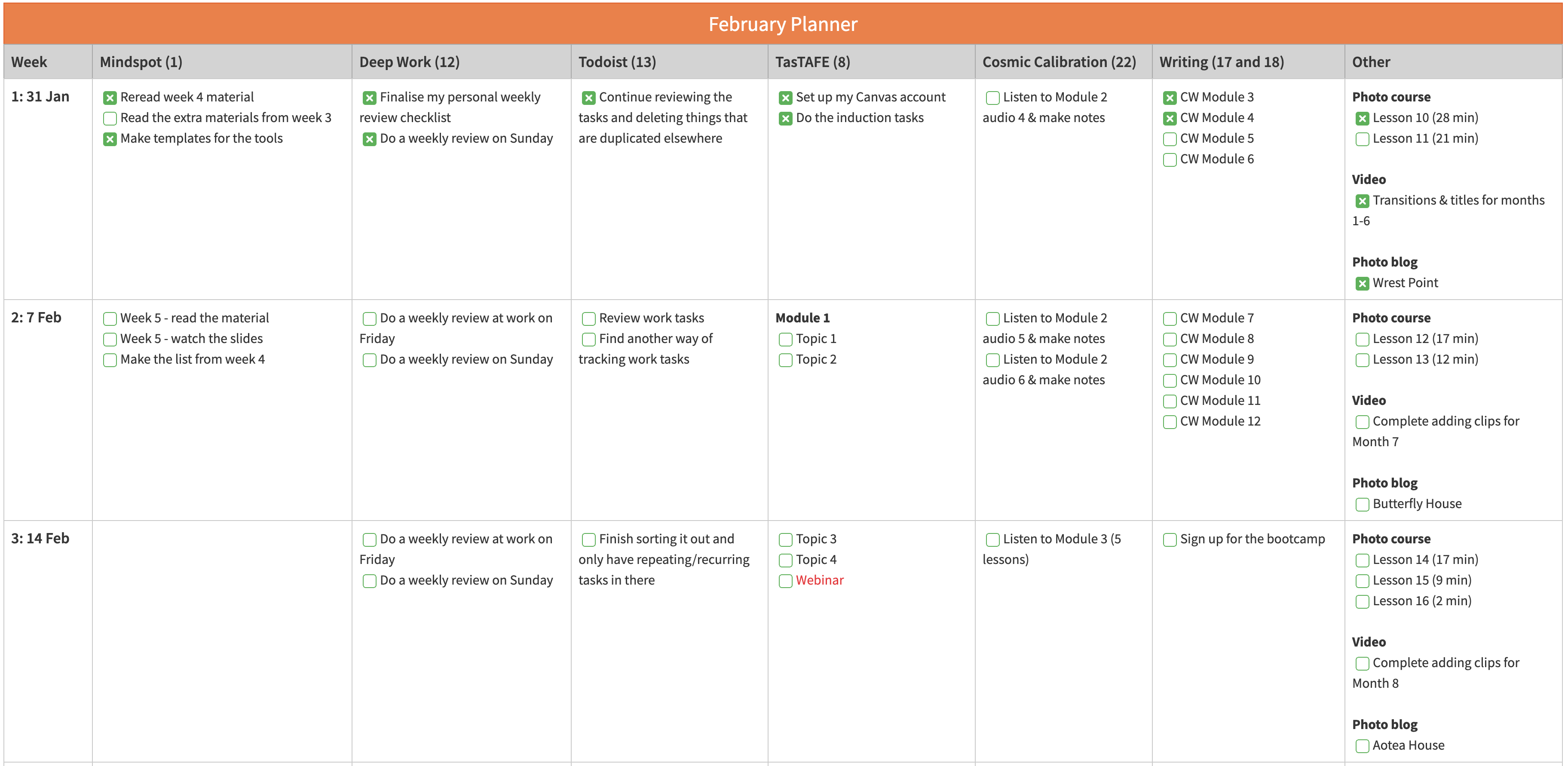Tick the 'Review work tasks' checkbox
This screenshot has height=766, width=1568.
click(x=588, y=319)
